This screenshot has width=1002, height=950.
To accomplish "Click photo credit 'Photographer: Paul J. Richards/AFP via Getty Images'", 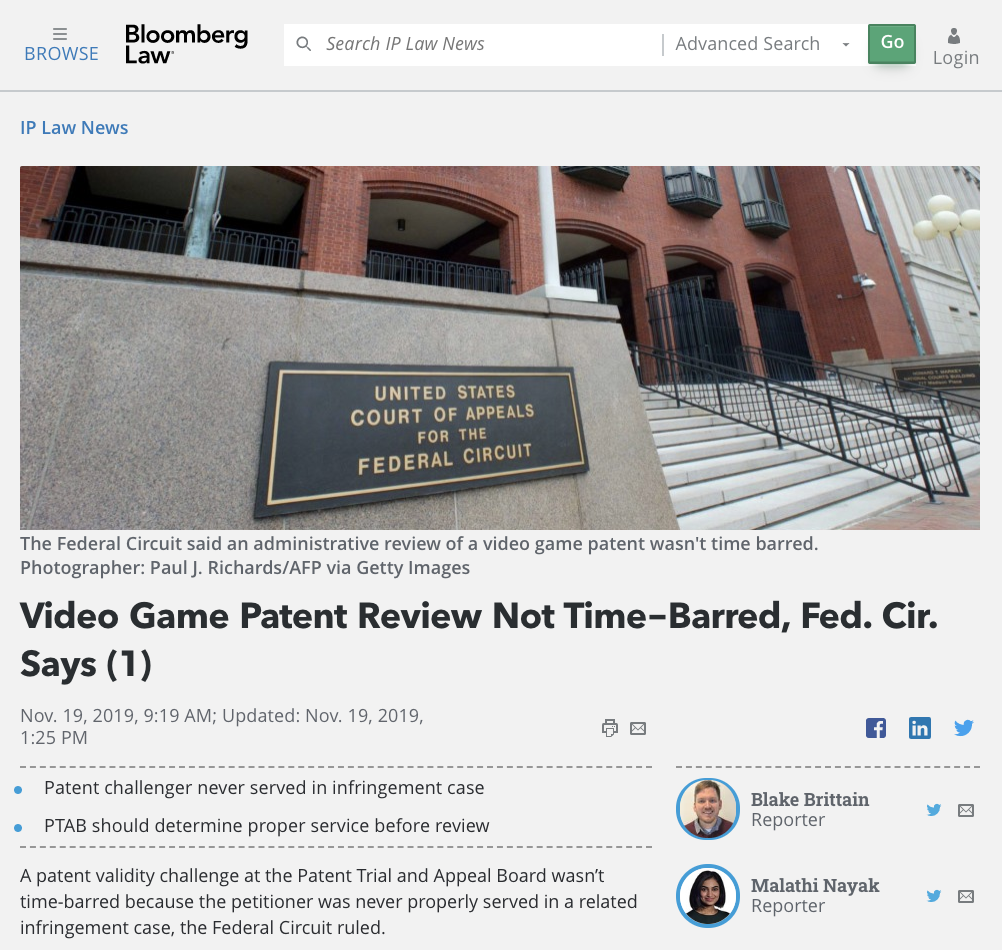I will click(245, 567).
